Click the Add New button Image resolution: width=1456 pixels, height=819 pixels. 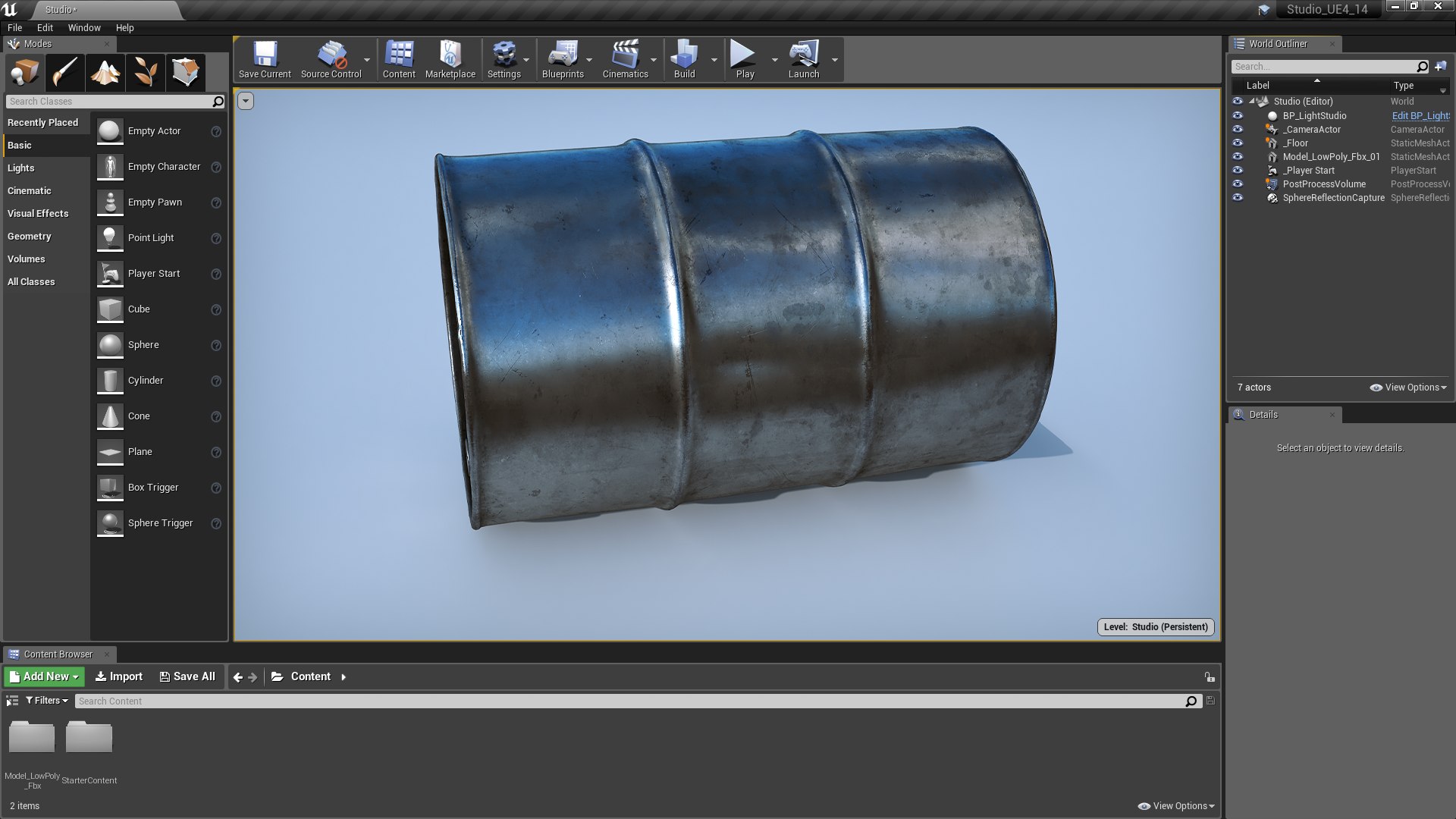coord(44,676)
